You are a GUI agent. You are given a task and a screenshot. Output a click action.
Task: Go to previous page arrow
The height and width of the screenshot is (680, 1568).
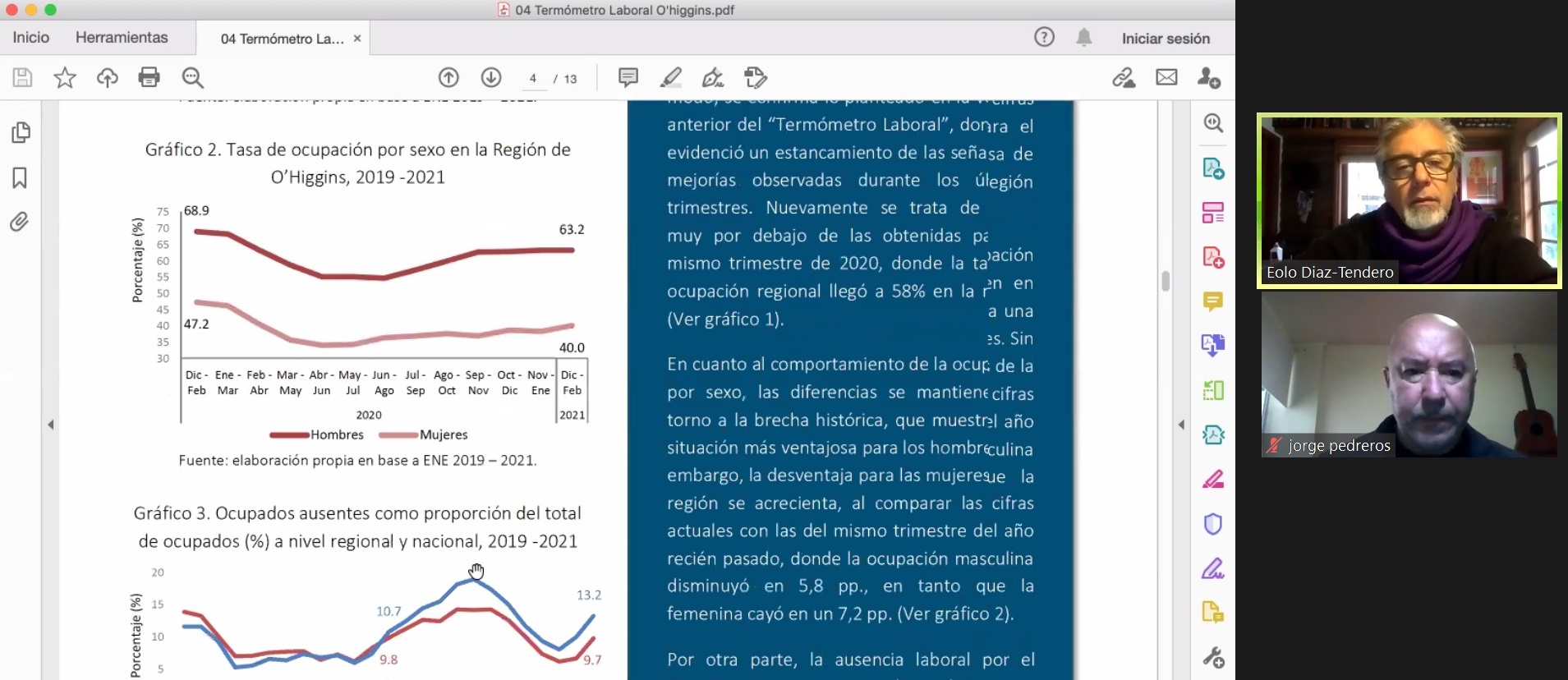448,78
